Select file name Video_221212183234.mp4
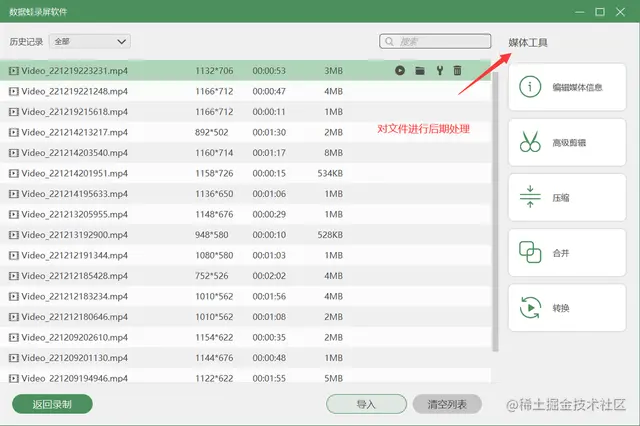Viewport: 640px width, 426px height. [x=74, y=296]
